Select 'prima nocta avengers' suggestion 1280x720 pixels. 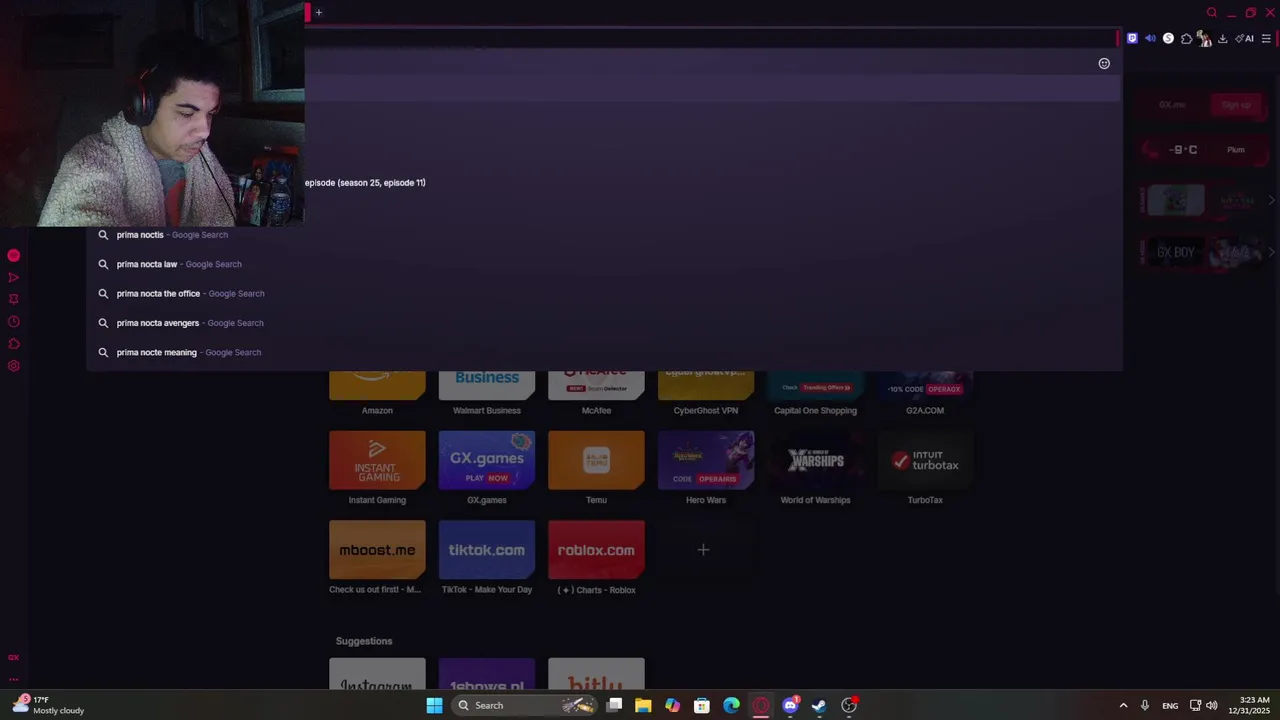[x=604, y=323]
